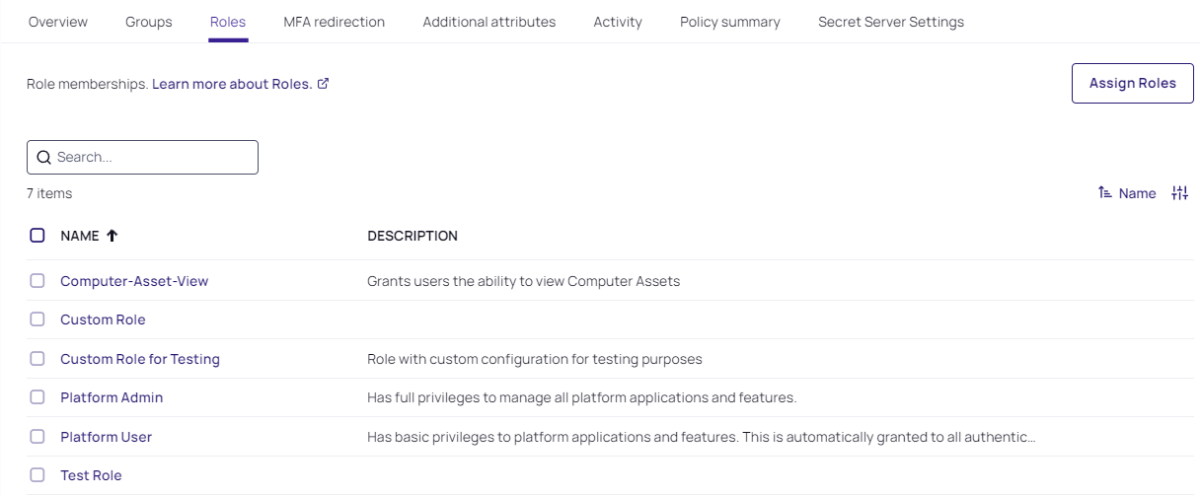1200x496 pixels.
Task: Open the Secret Server Settings tab
Action: click(891, 22)
